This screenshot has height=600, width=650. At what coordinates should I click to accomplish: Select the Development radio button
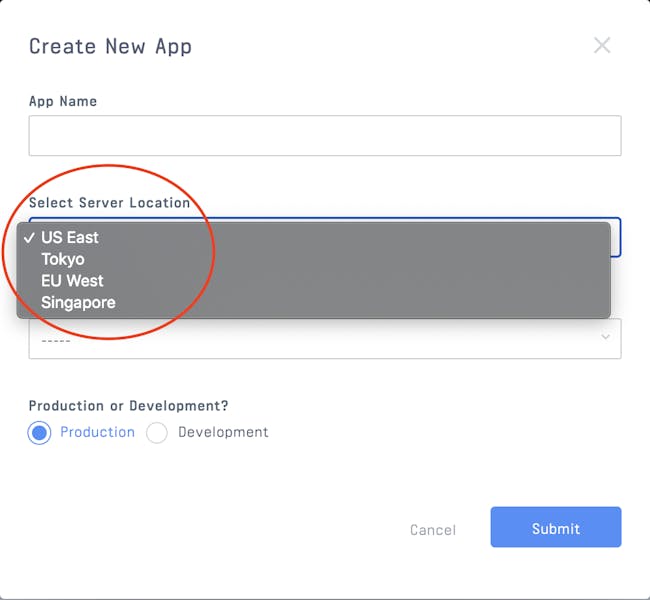pos(157,433)
